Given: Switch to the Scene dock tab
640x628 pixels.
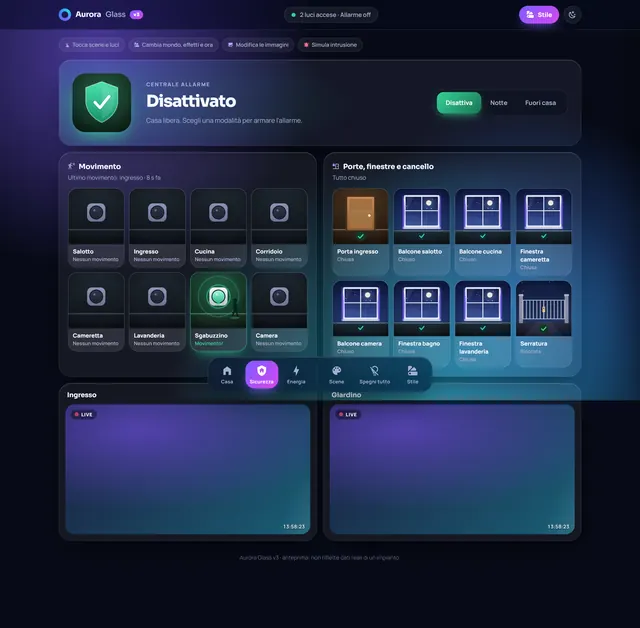Looking at the screenshot, I should (x=336, y=375).
